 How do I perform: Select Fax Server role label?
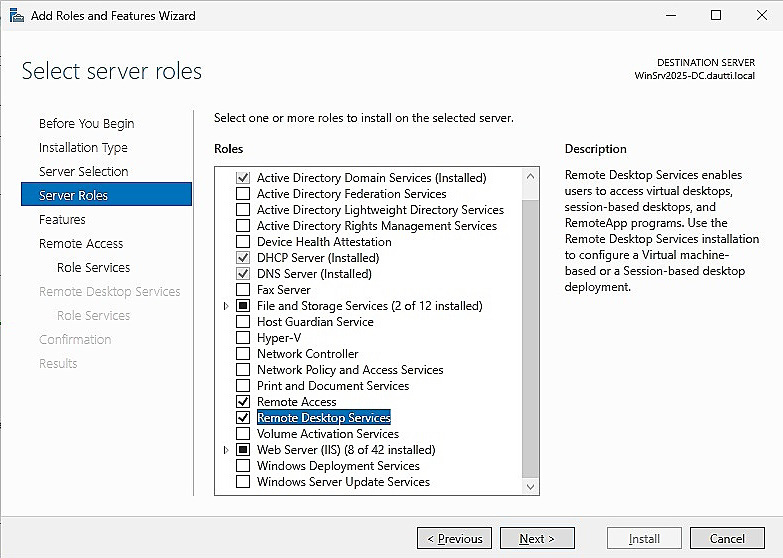point(284,290)
